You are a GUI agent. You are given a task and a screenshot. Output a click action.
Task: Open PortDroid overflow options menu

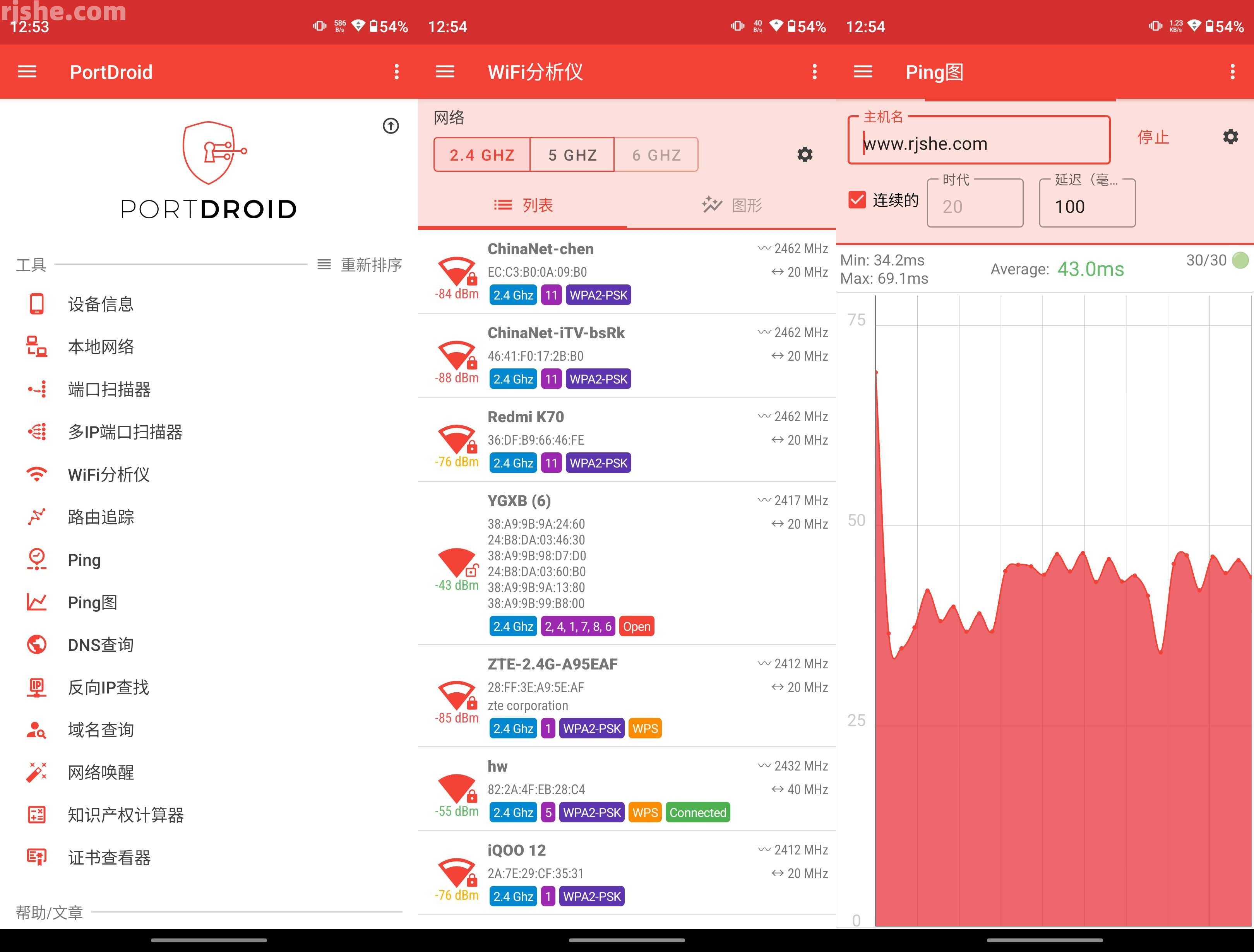[396, 72]
